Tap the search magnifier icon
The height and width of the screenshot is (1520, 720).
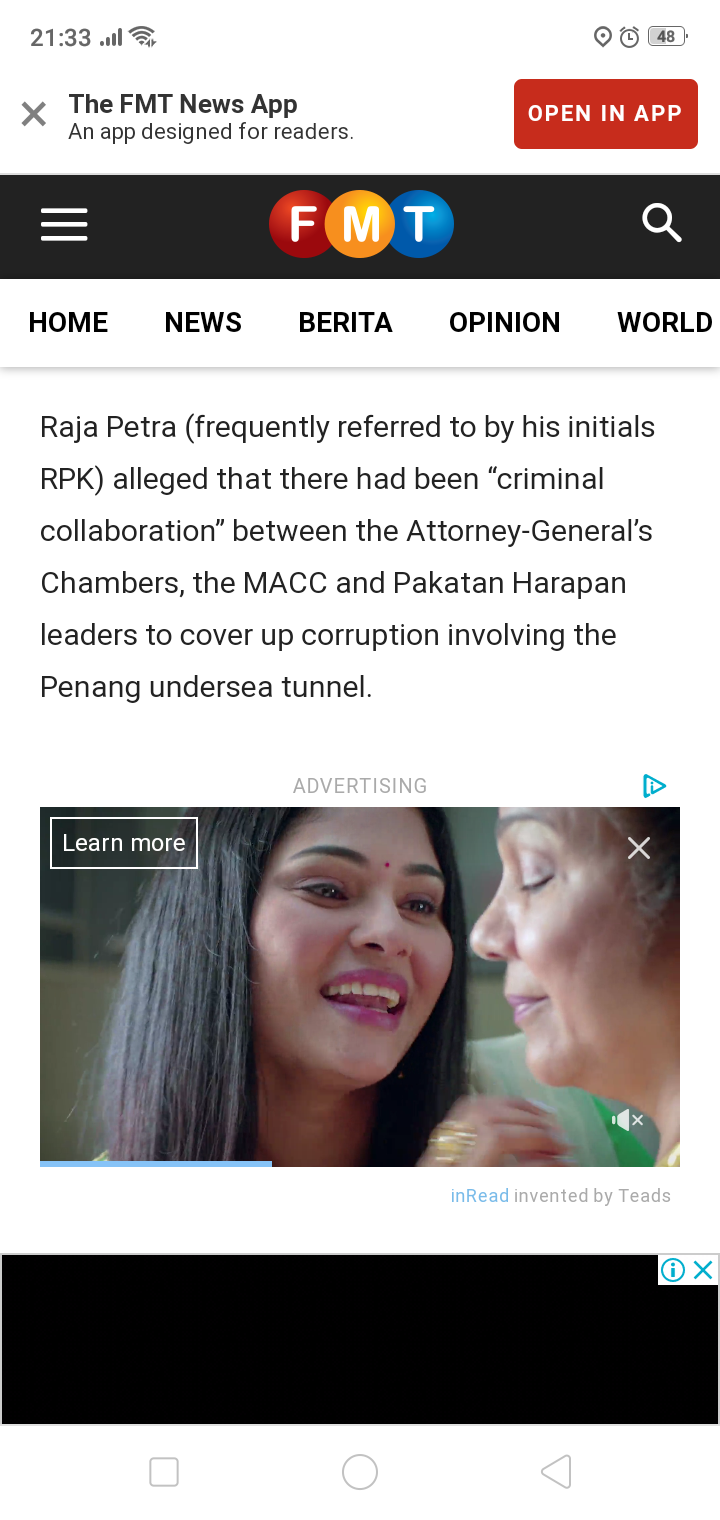click(x=661, y=223)
